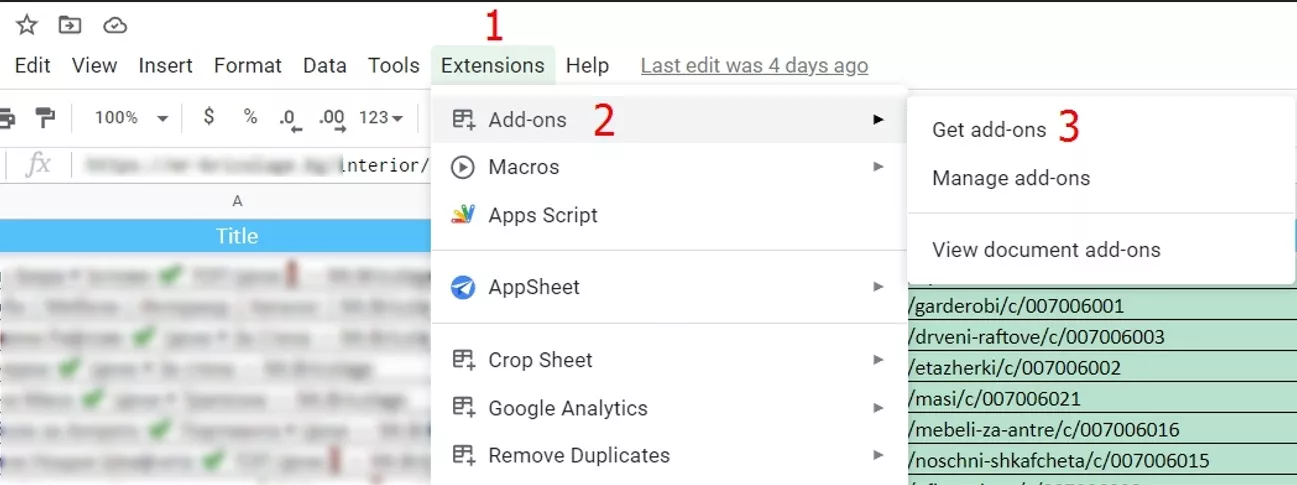Choose Get add-ons
The height and width of the screenshot is (485, 1297).
click(x=989, y=130)
